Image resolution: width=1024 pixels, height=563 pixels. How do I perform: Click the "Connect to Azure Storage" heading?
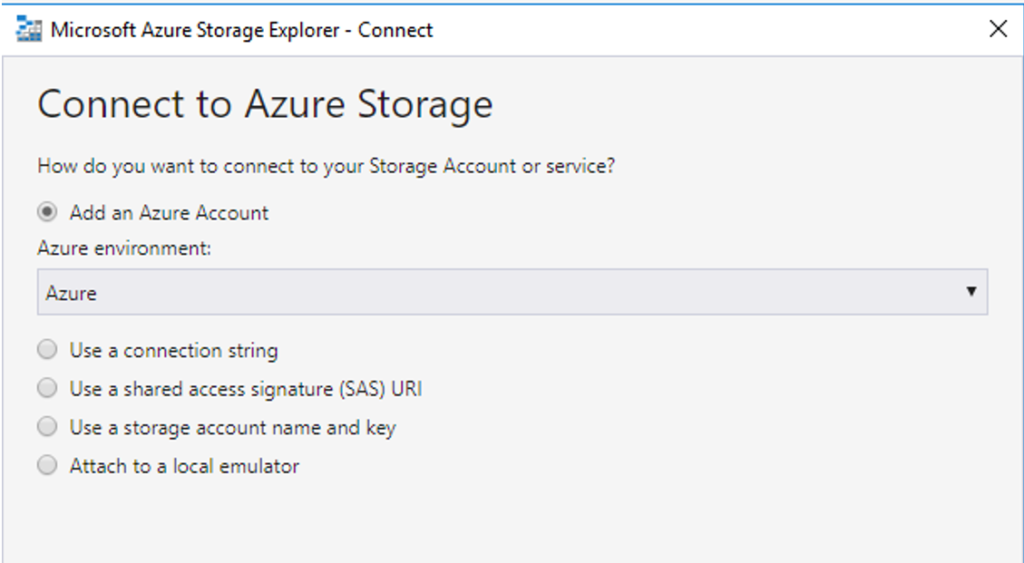[265, 105]
